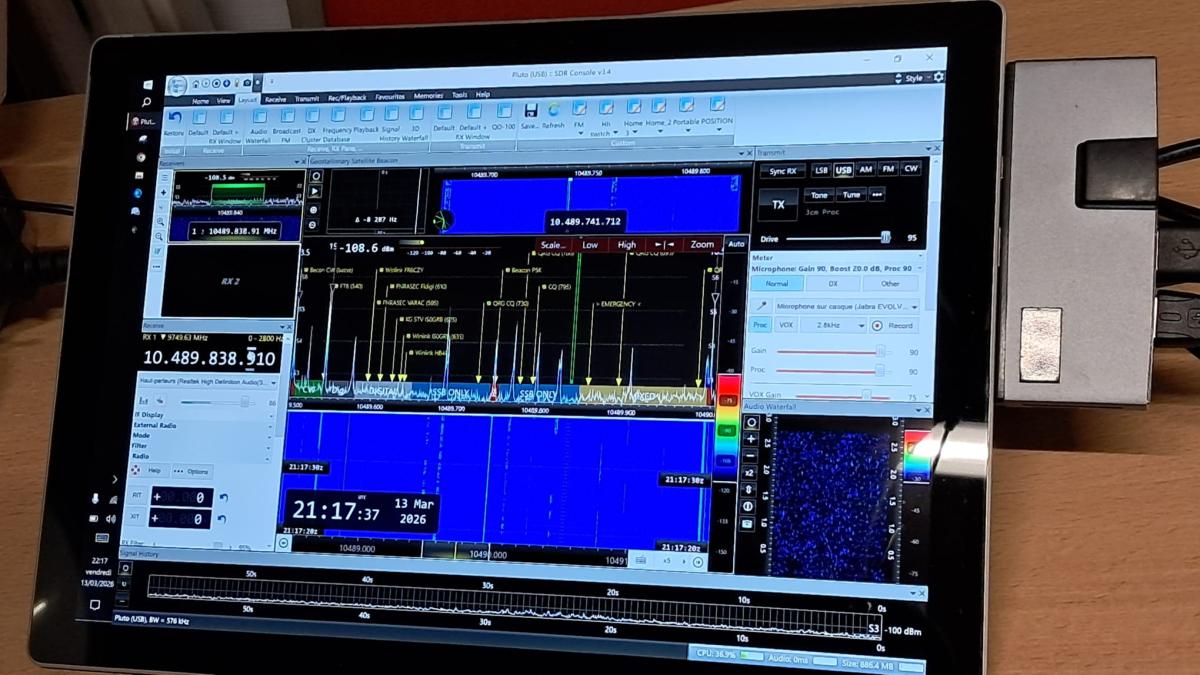Click the RX 1 frequency readout 10.489.838.910
Viewport: 1200px width, 675px height.
tap(209, 358)
